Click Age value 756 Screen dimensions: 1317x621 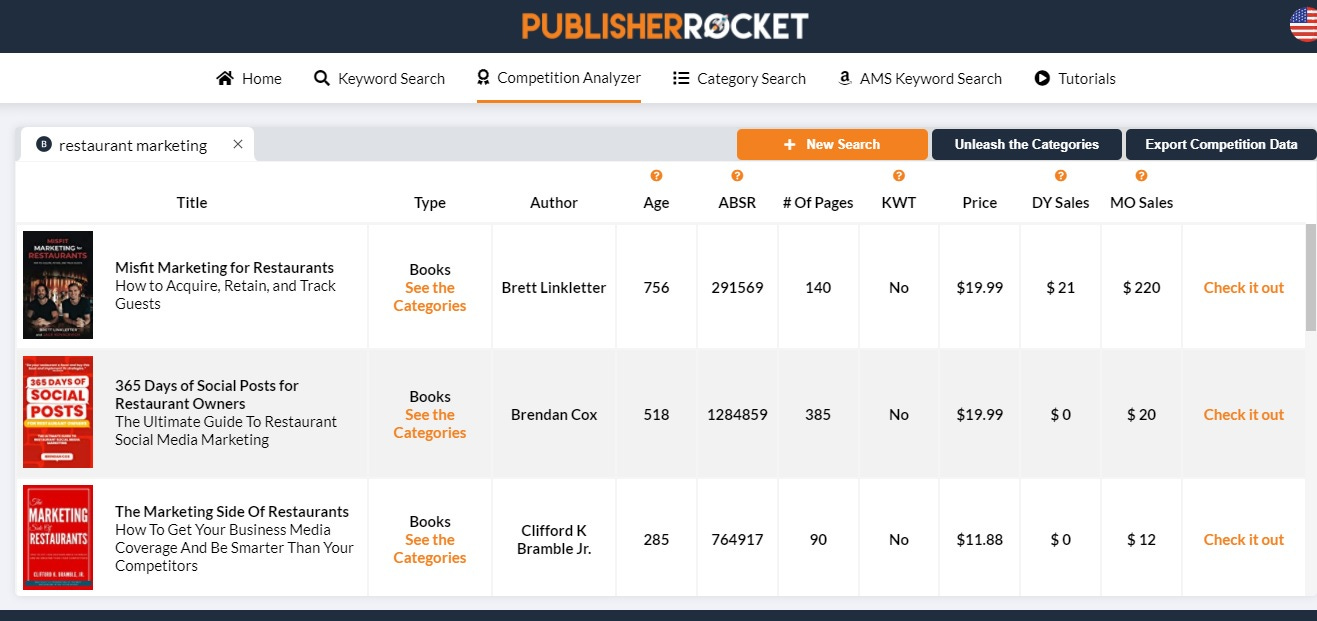[x=656, y=287]
